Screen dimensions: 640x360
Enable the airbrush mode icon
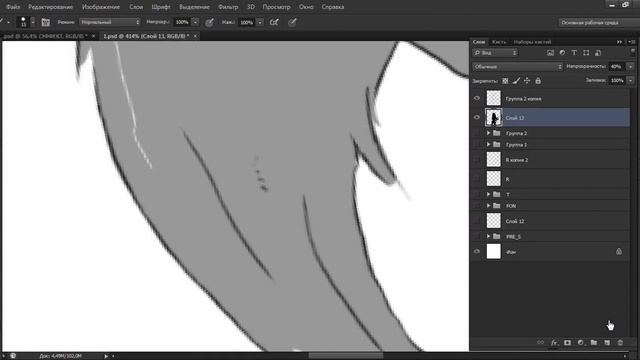point(274,22)
